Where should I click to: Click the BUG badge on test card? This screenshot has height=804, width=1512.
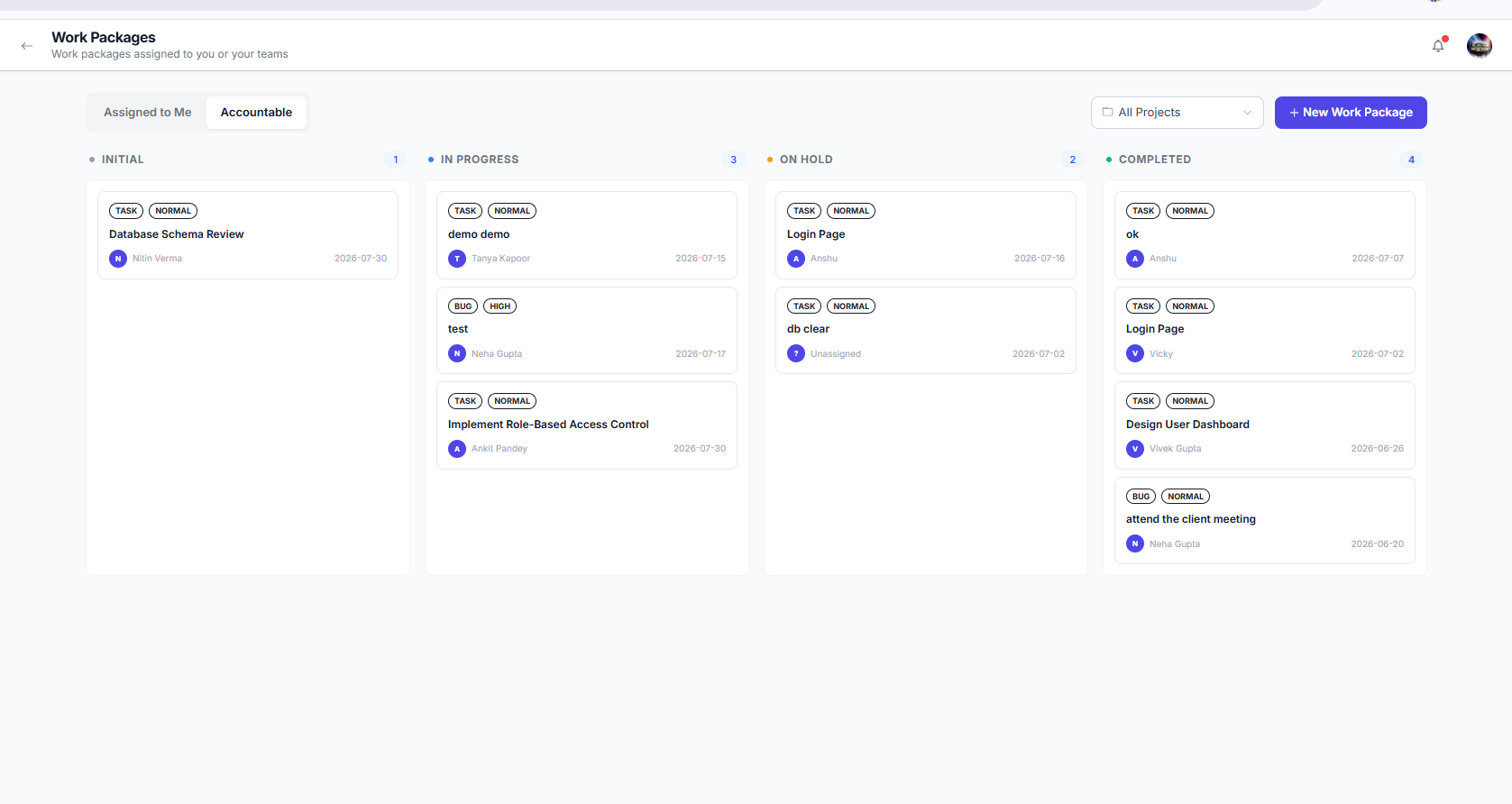tap(463, 306)
